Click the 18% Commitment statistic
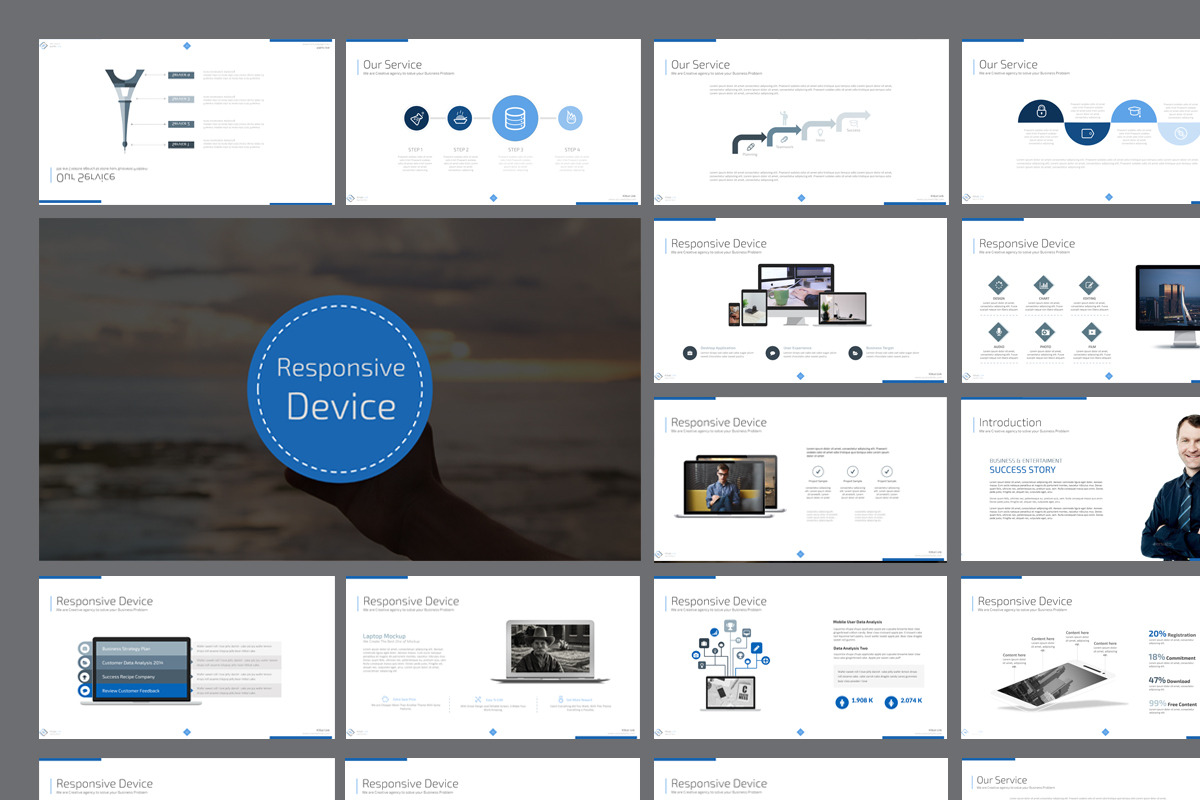The height and width of the screenshot is (800, 1200). 1171,657
